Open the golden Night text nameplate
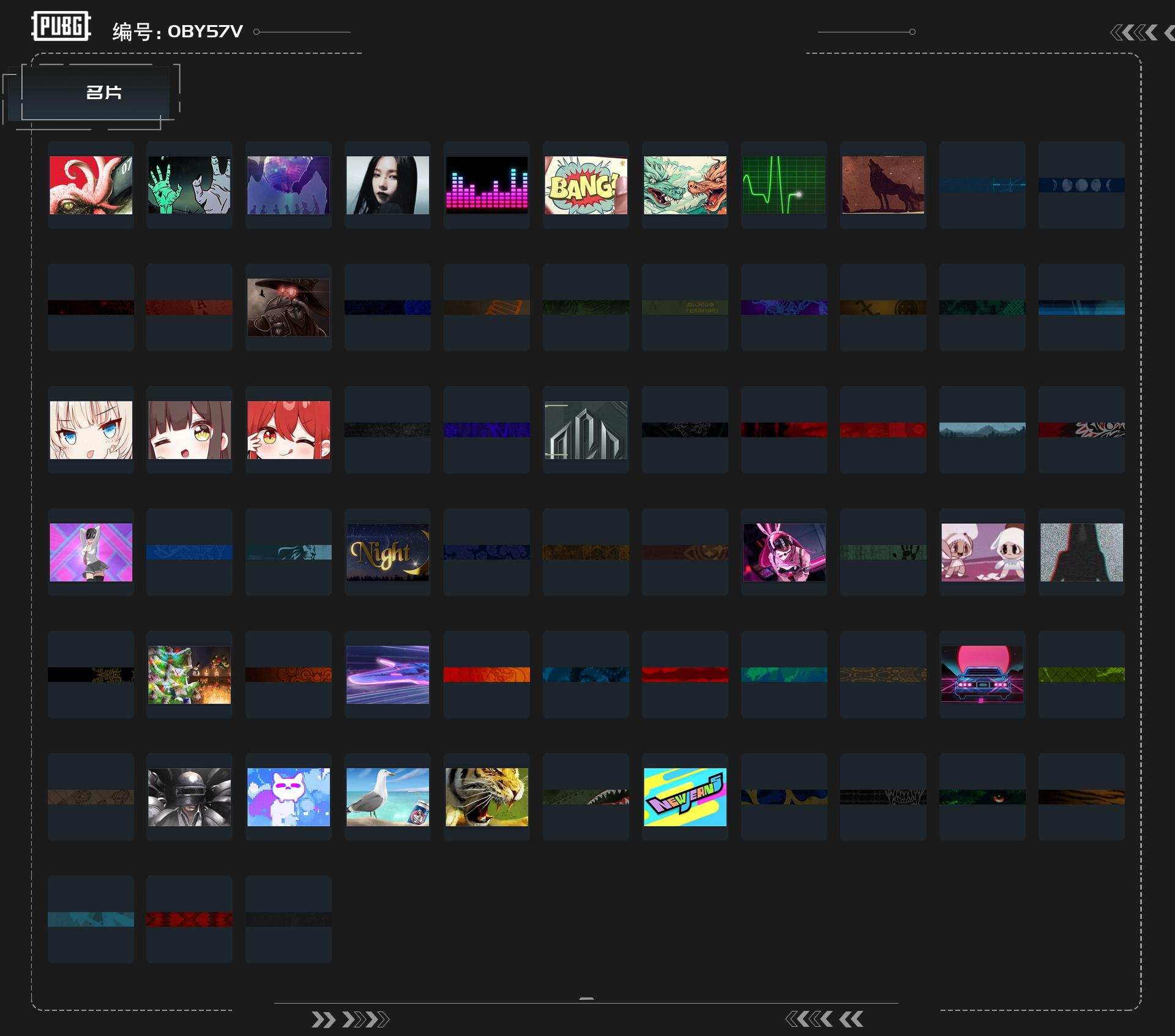The image size is (1175, 1036). (387, 552)
